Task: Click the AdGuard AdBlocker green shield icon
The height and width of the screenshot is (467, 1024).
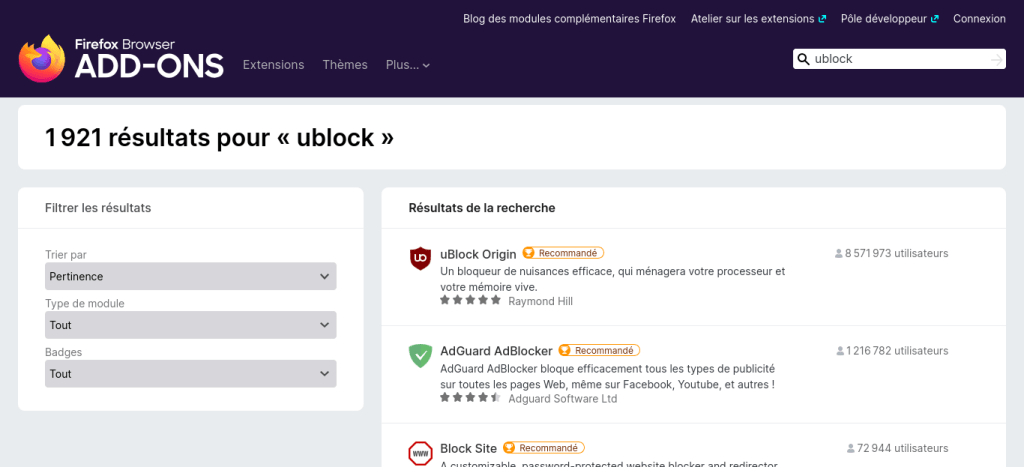Action: click(x=420, y=355)
